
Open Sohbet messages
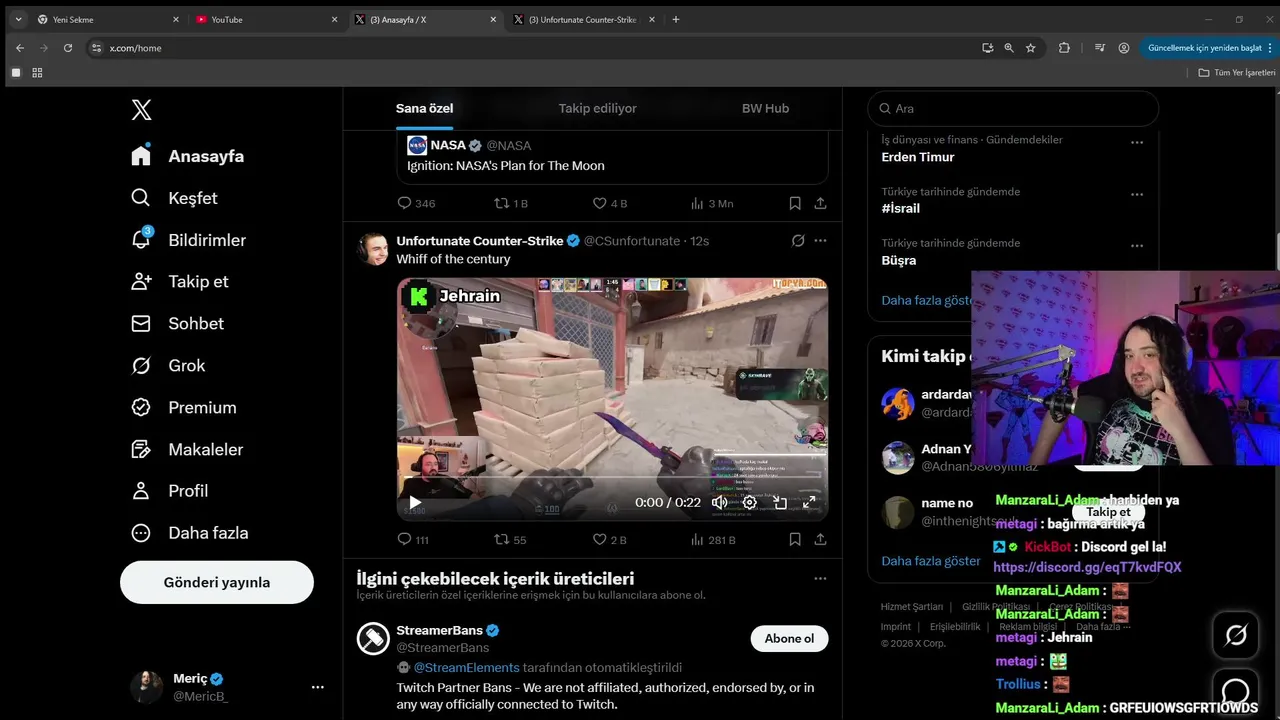point(177,323)
